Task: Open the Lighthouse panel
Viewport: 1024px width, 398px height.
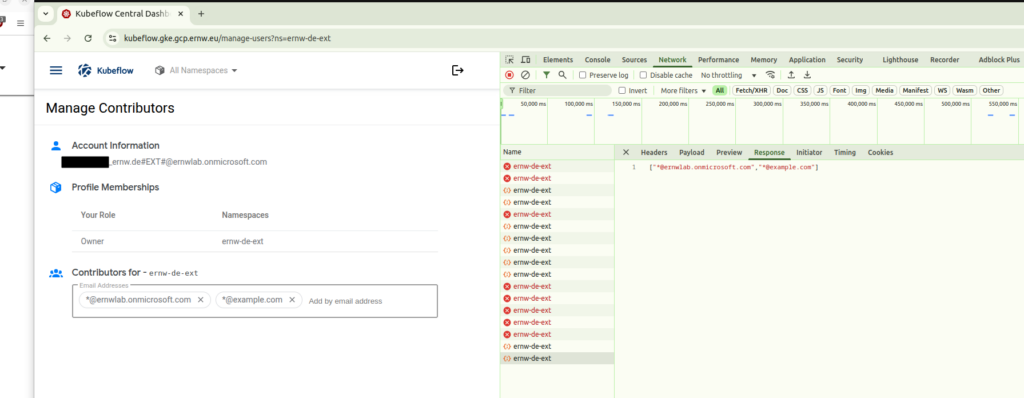Action: 900,59
